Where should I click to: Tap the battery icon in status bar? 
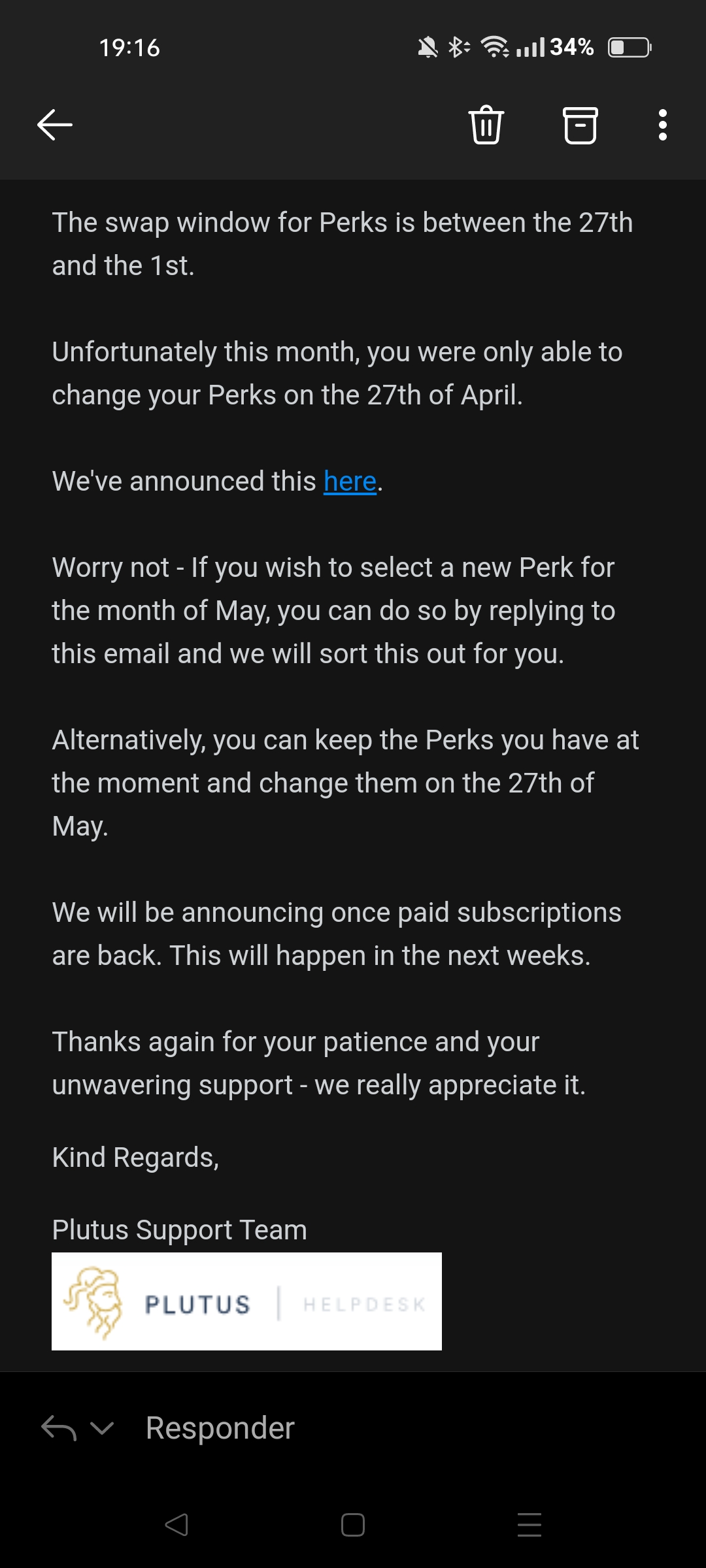click(630, 48)
